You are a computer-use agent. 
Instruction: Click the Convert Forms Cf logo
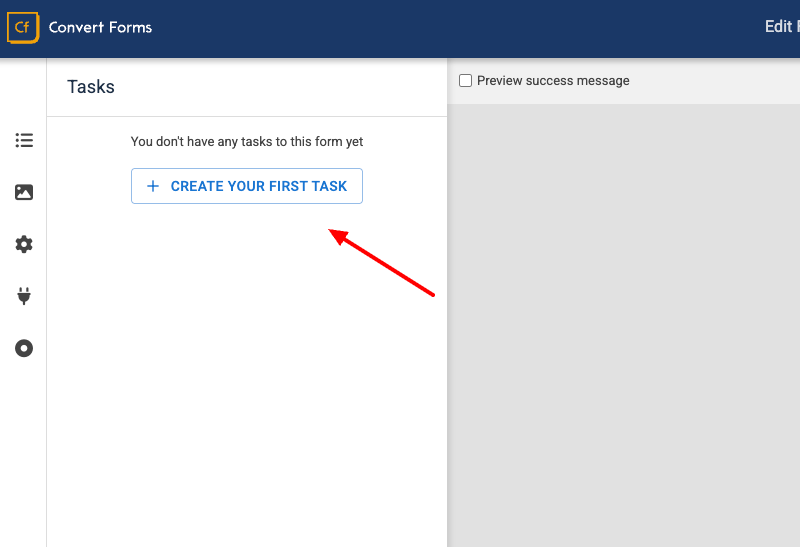[x=23, y=28]
